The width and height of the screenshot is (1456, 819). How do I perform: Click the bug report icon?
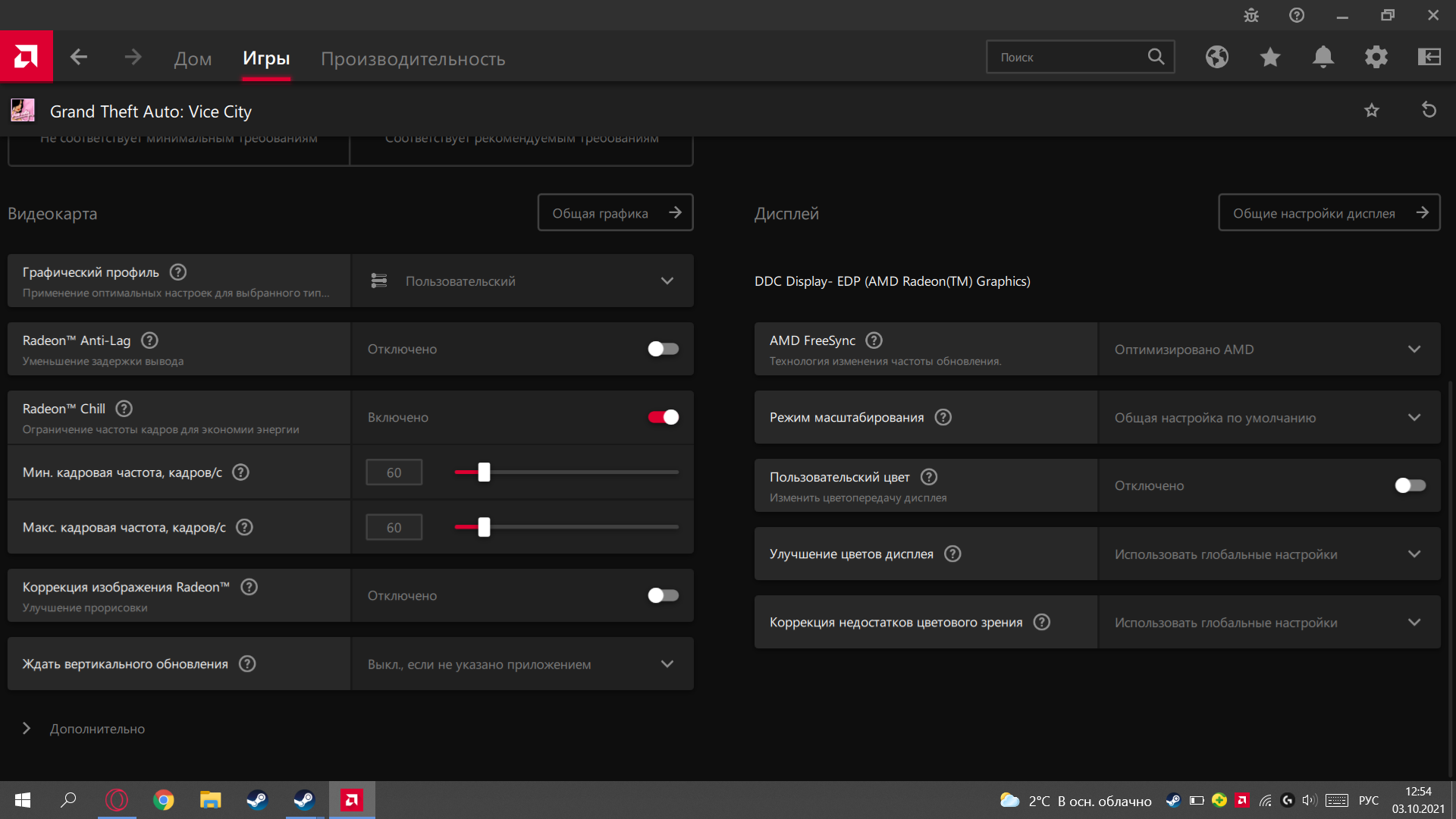tap(1251, 15)
